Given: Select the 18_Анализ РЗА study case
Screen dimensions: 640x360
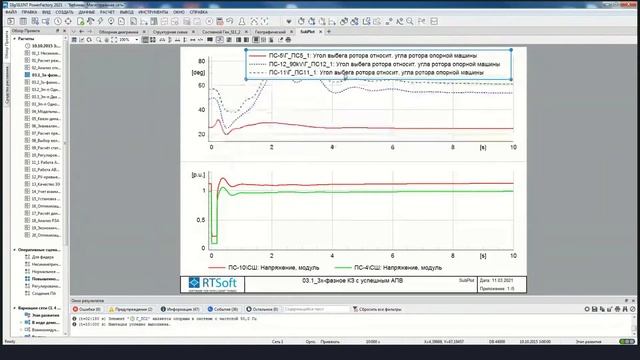Looking at the screenshot, I should coord(42,220).
